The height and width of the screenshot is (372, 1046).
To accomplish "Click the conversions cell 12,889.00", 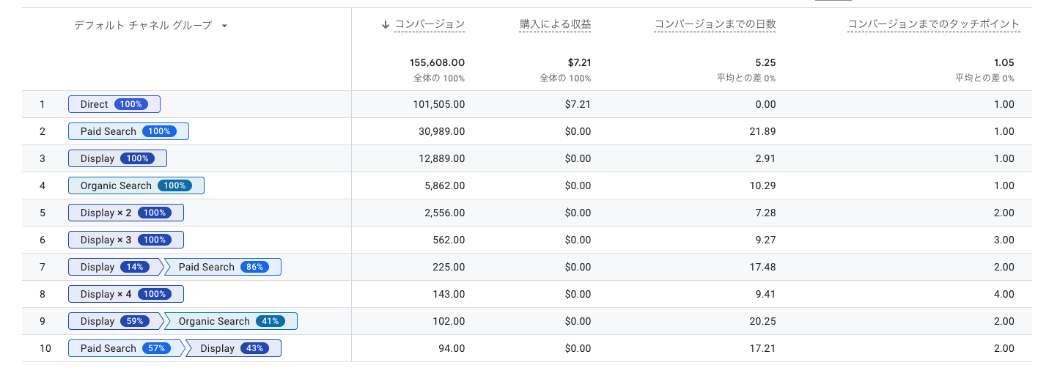I will [x=441, y=159].
